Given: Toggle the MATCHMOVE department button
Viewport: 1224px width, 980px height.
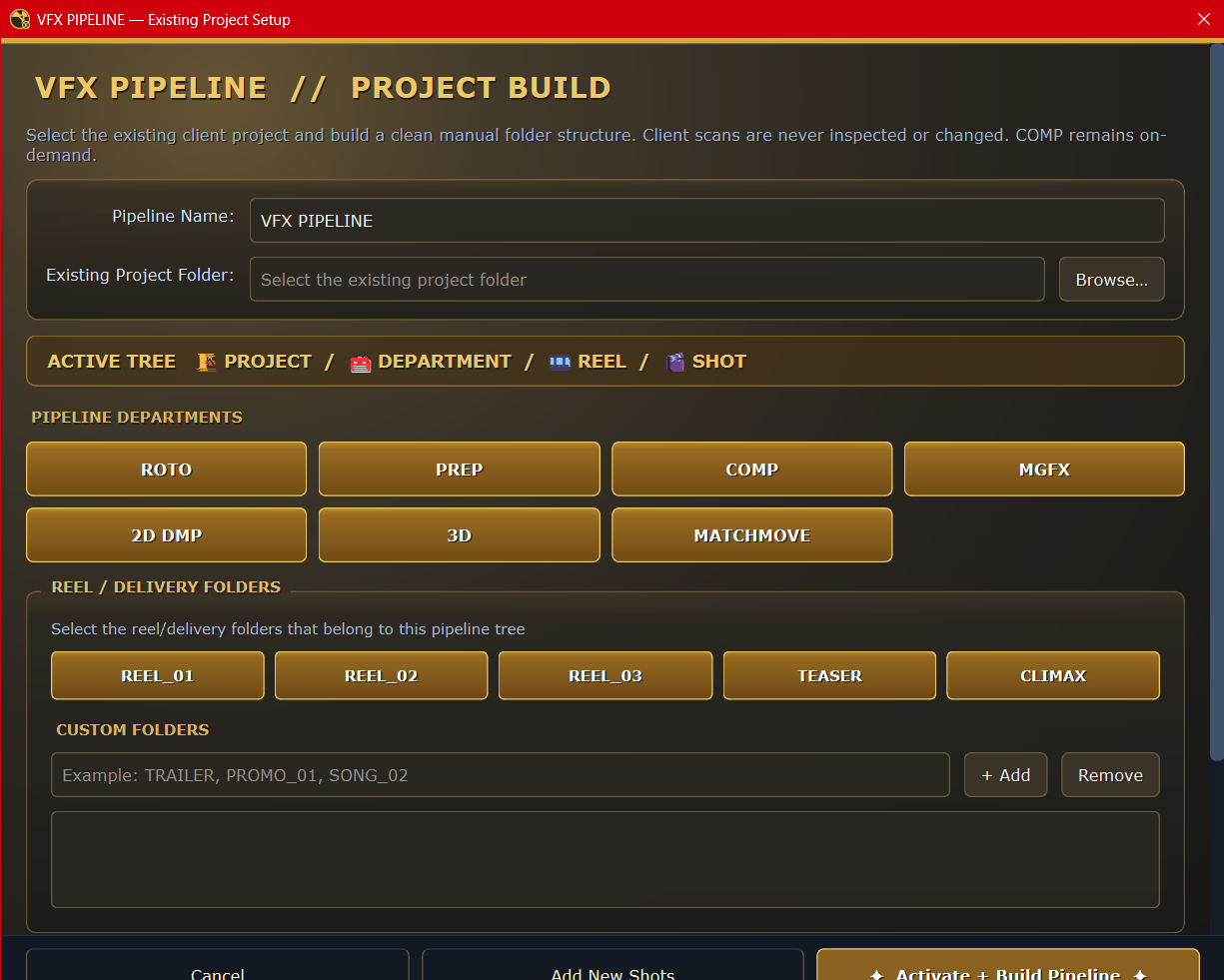Looking at the screenshot, I should 751,534.
